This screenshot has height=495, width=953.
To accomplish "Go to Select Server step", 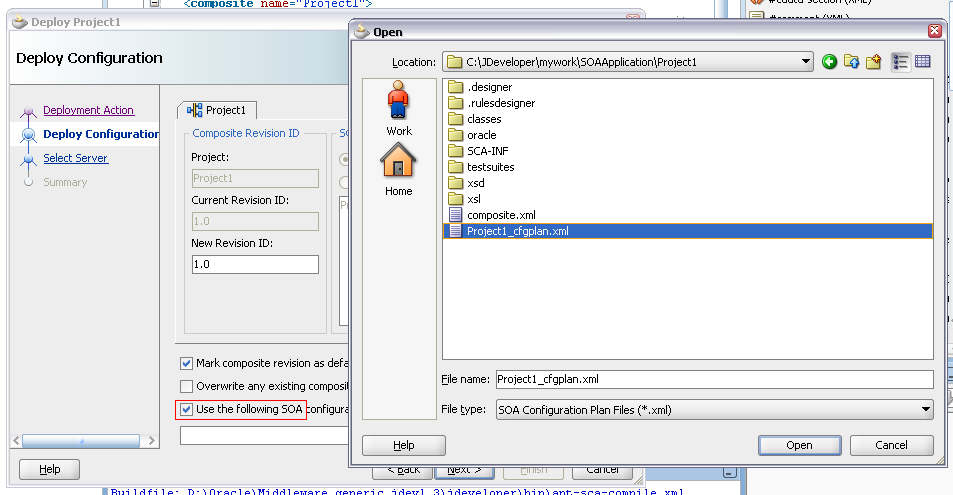I will pos(75,158).
